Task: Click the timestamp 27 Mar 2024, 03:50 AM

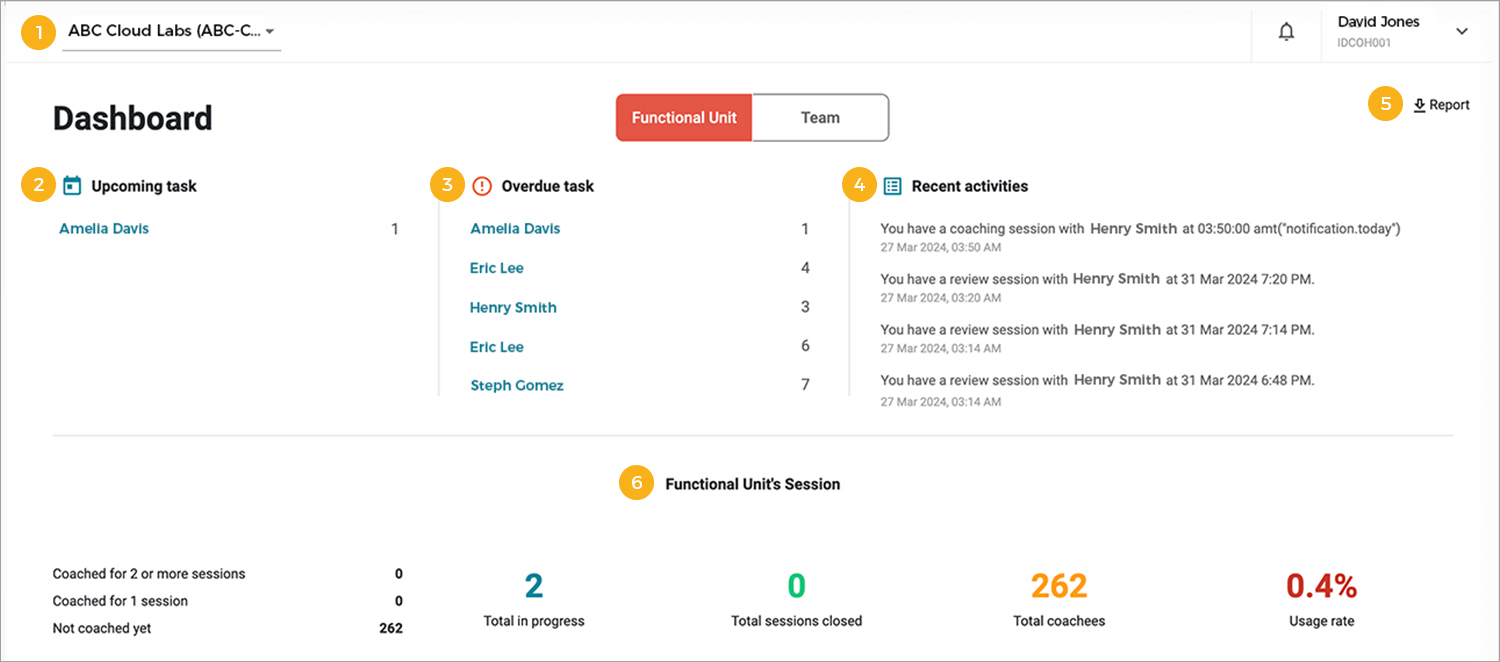Action: point(940,247)
